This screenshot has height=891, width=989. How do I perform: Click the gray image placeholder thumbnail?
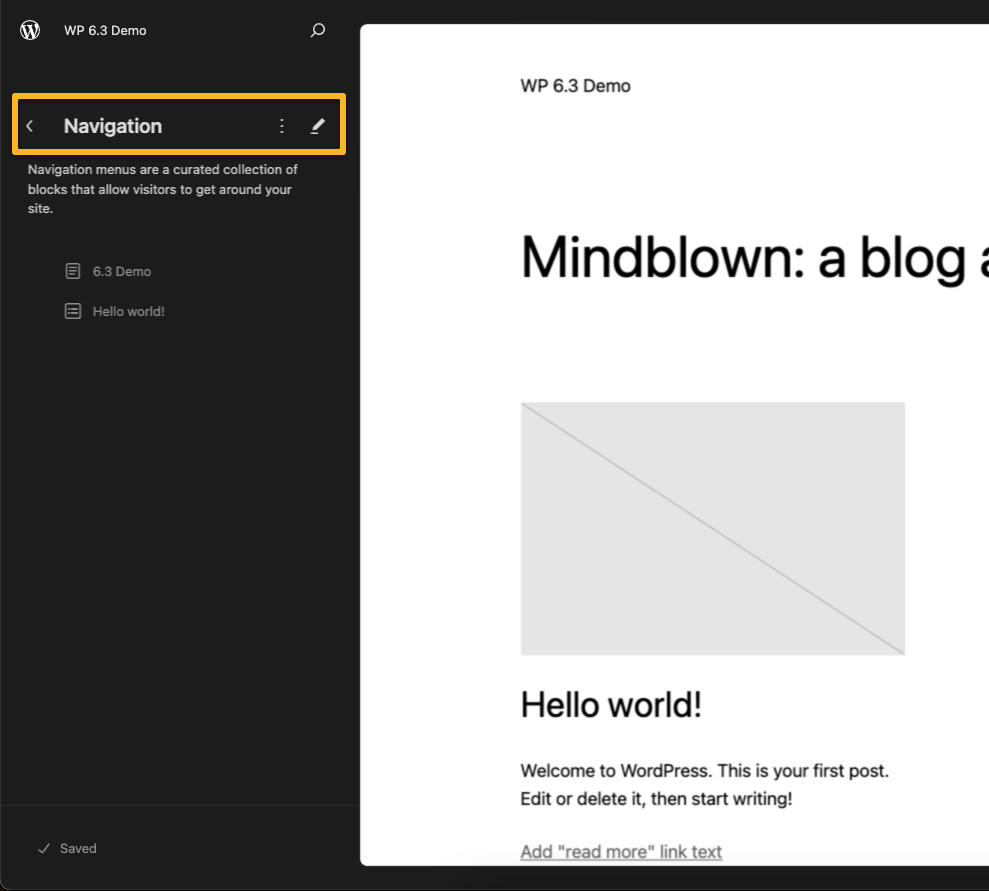(712, 528)
